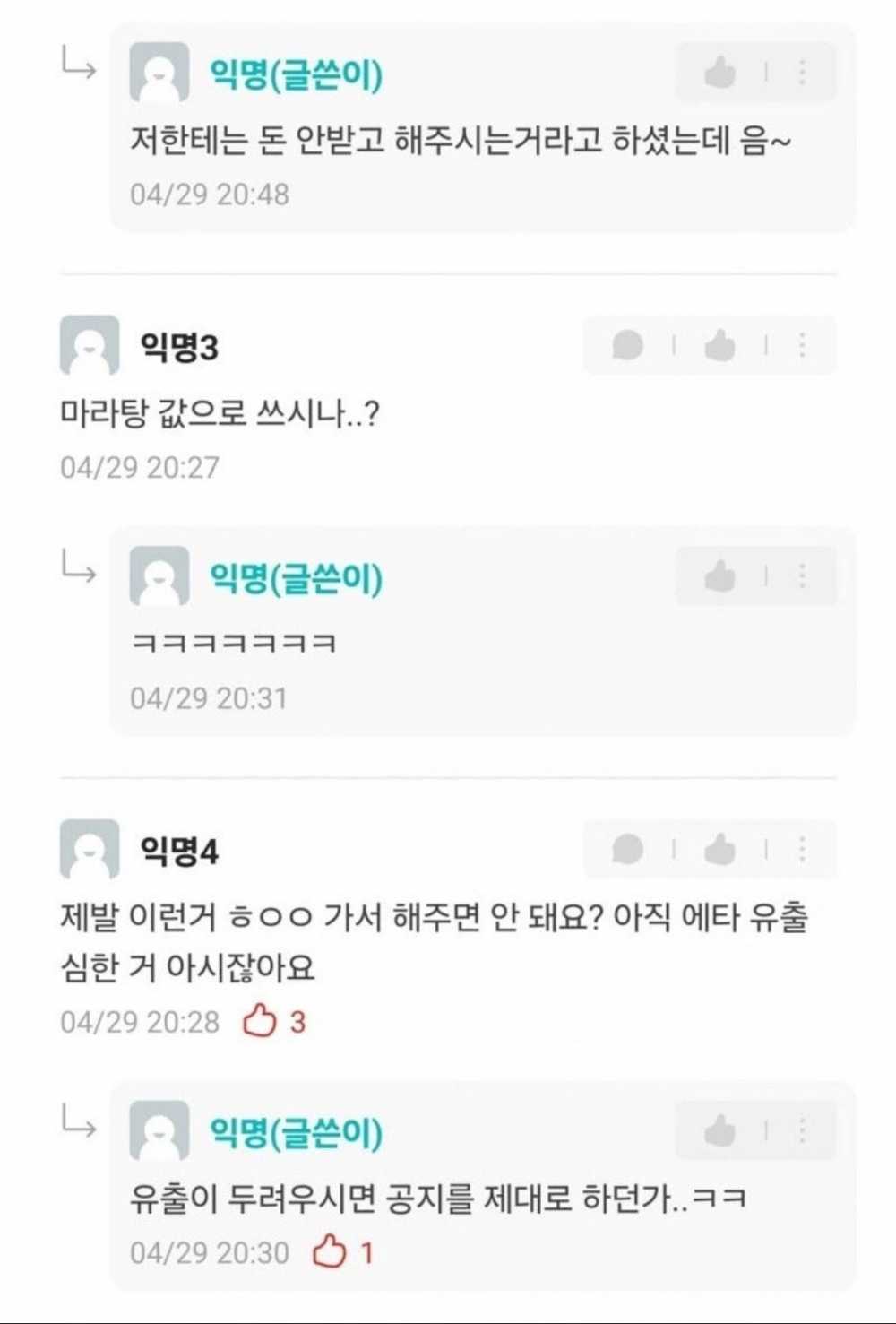Open three-dot menu on 익명4's comment

pos(802,849)
